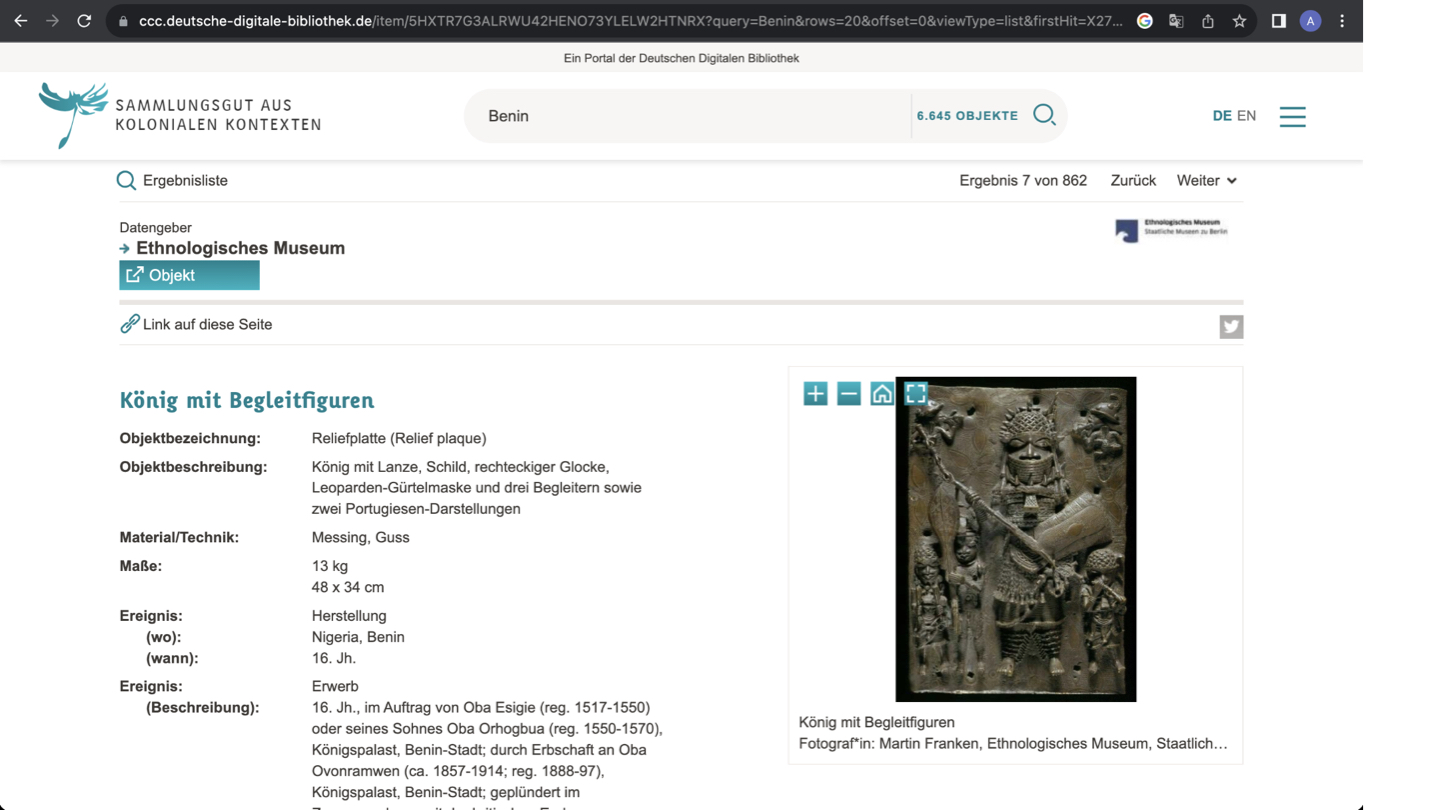Open Ethnologisches Museum provider link
This screenshot has width=1440, height=810.
pyautogui.click(x=240, y=248)
